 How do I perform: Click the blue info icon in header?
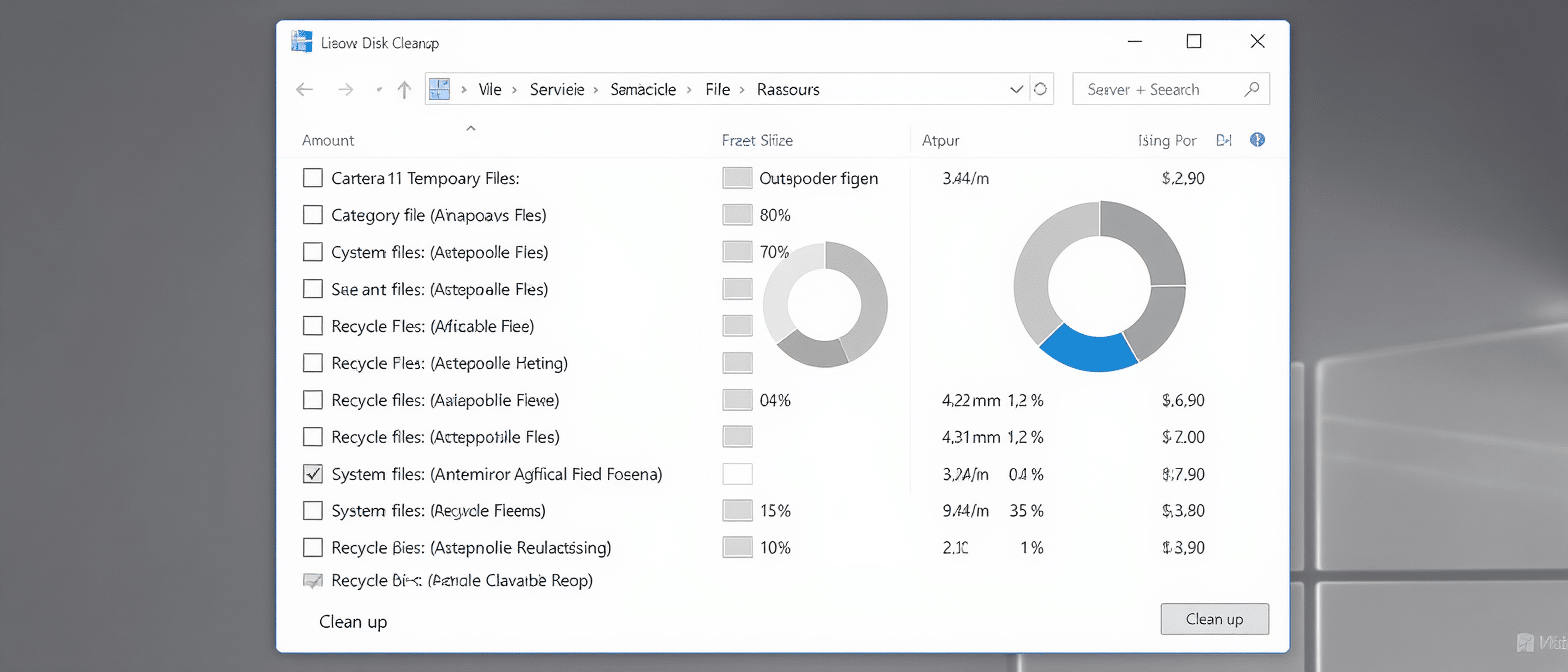click(1258, 140)
